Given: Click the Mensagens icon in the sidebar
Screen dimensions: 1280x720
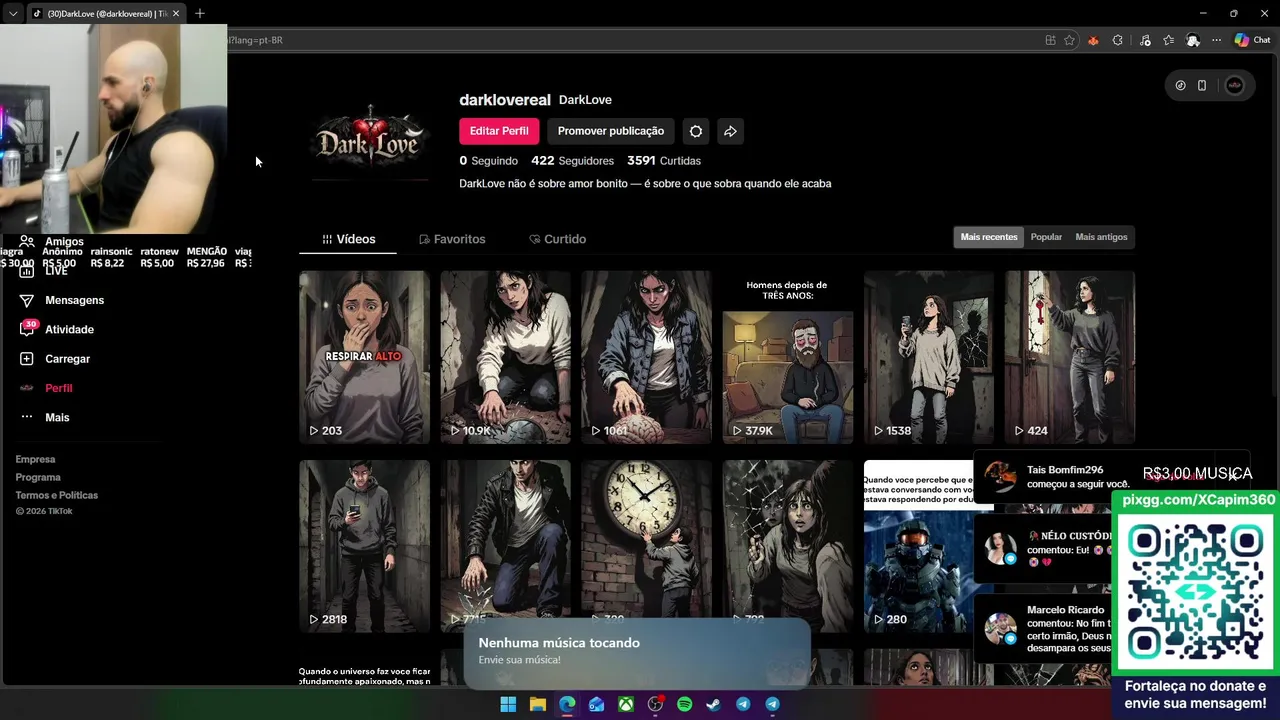Looking at the screenshot, I should pos(27,300).
